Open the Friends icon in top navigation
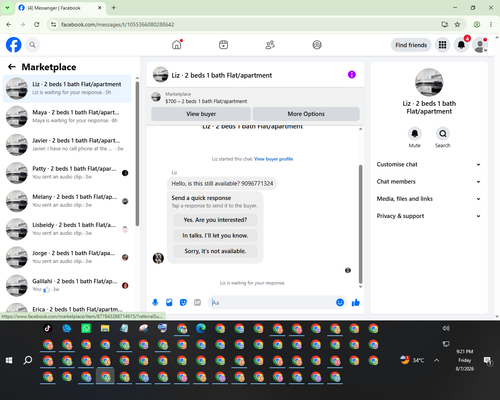The image size is (500, 400). click(x=270, y=45)
